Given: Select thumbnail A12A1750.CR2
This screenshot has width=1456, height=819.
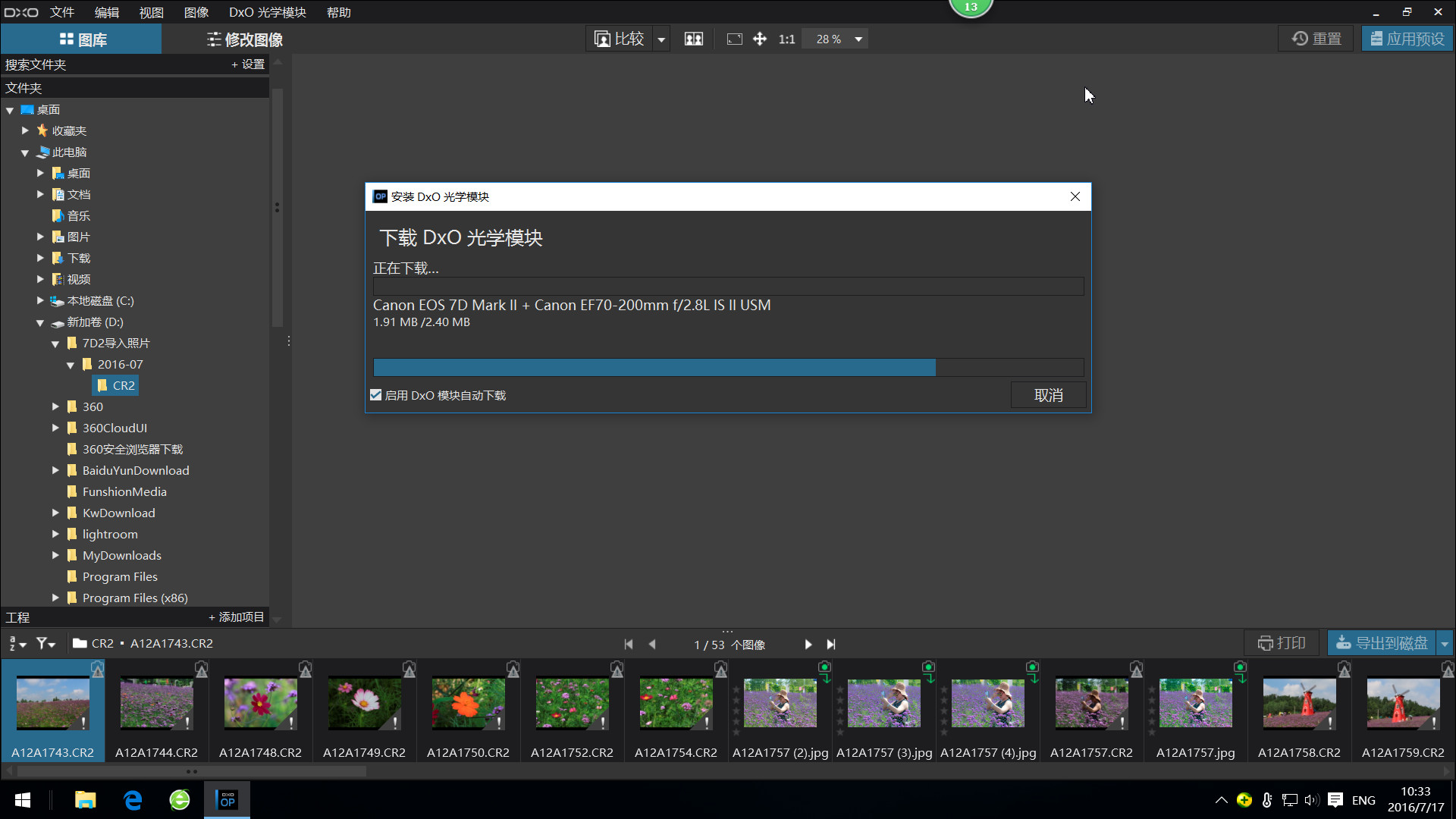Looking at the screenshot, I should click(468, 711).
